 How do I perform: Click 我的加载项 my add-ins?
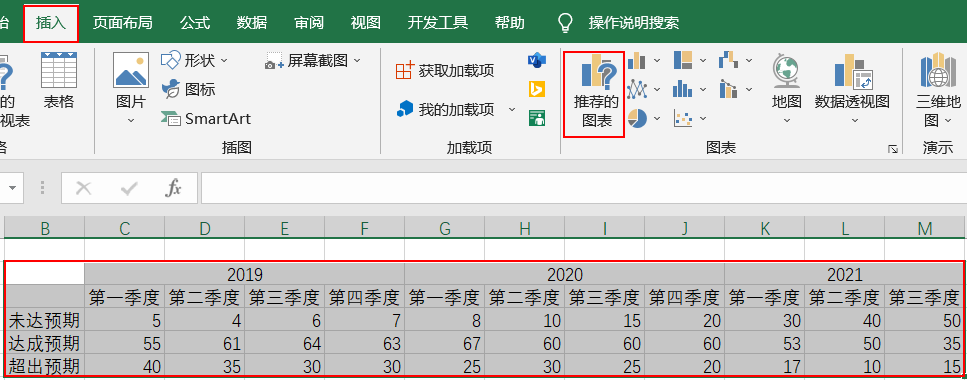click(x=445, y=110)
